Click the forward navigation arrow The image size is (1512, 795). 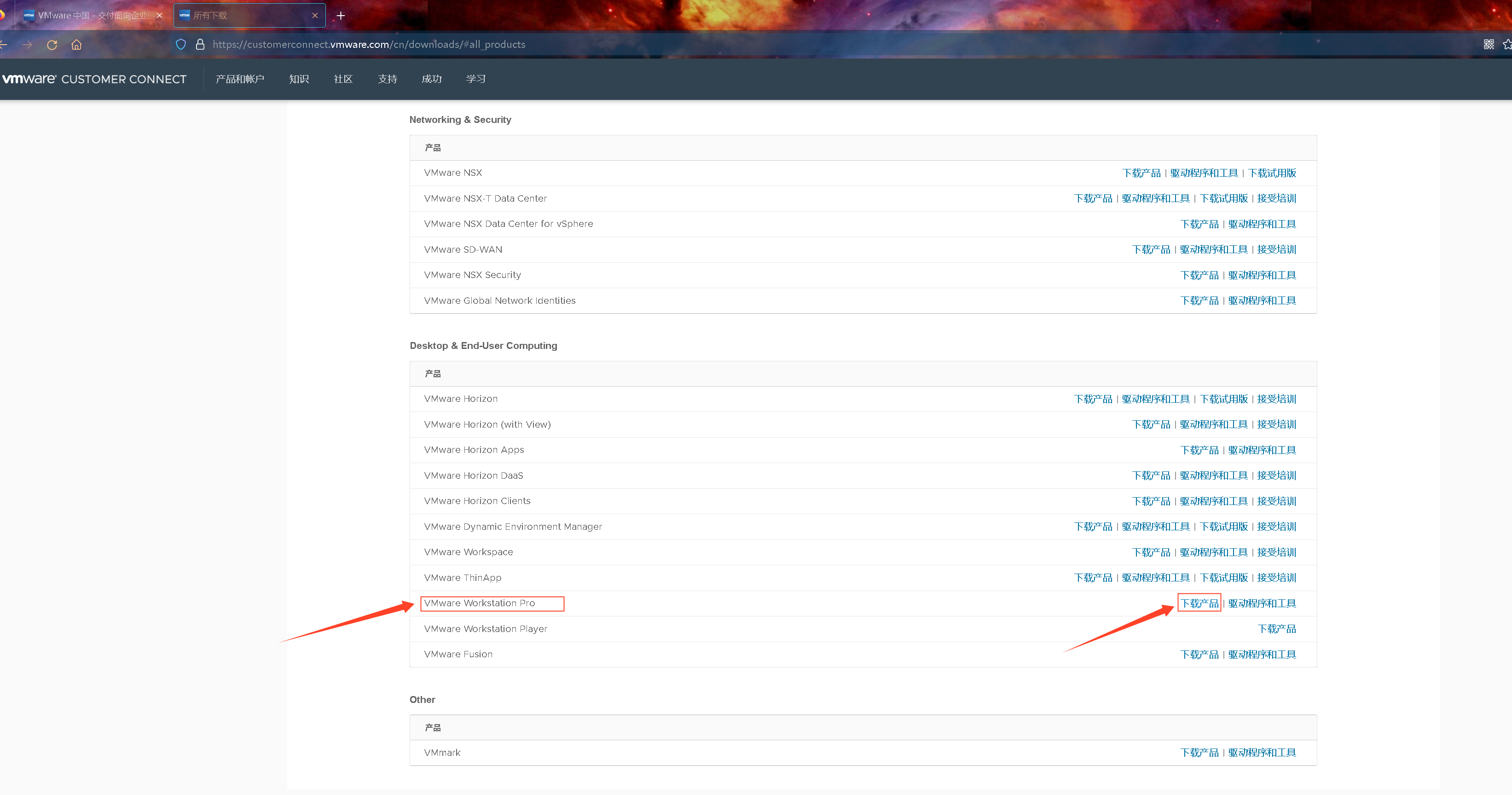coord(27,45)
